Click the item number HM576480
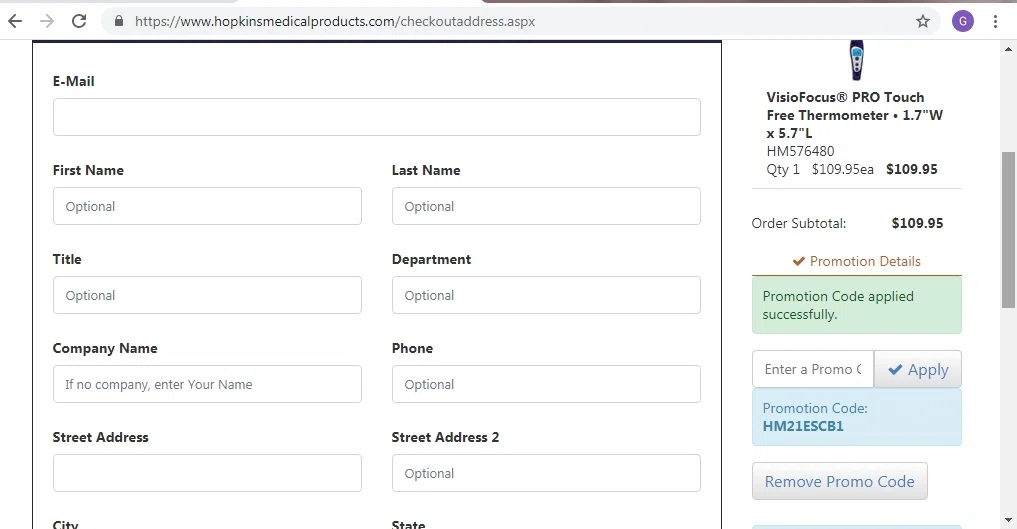 point(800,151)
